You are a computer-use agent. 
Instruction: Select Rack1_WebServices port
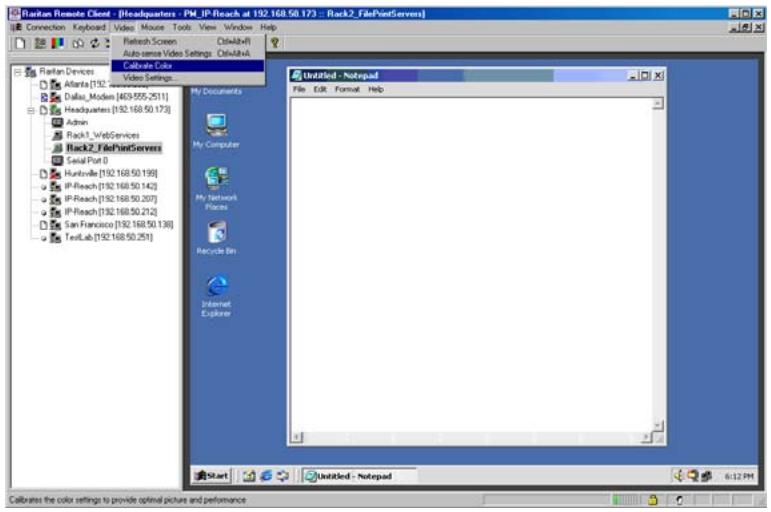coord(103,135)
